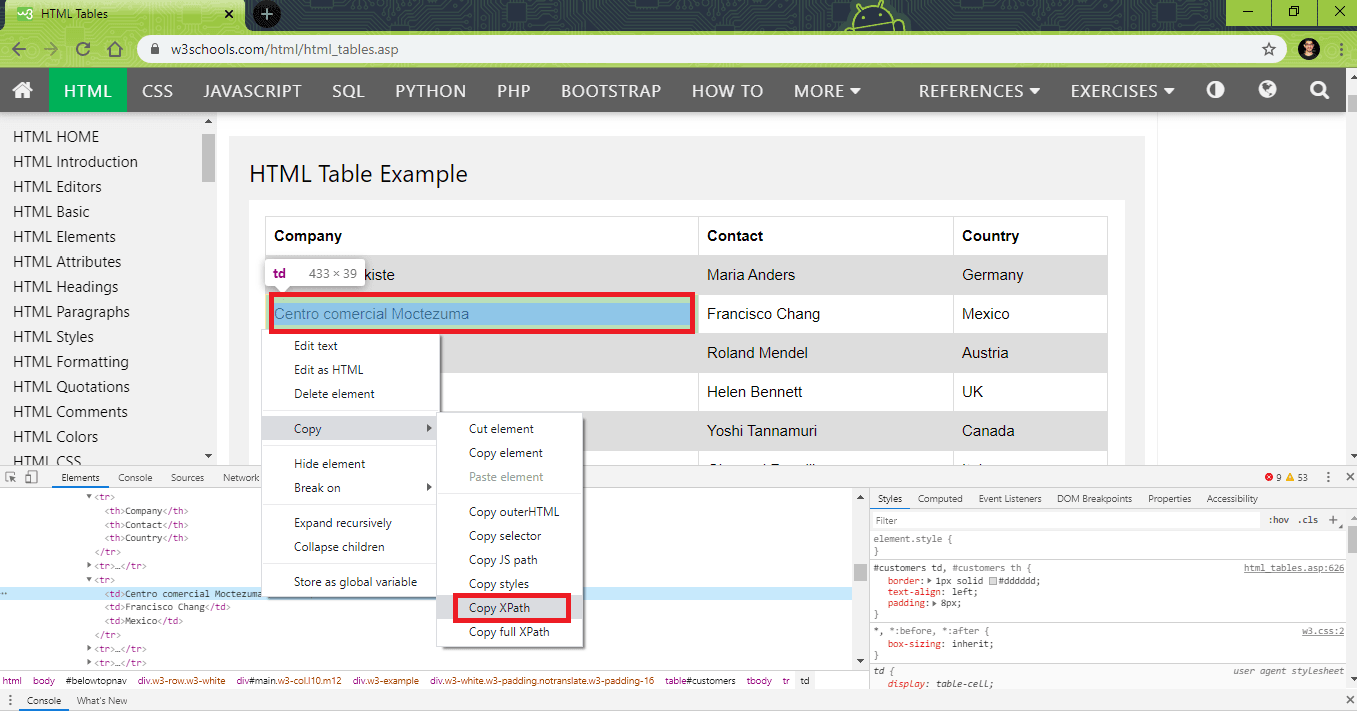Add a new style rule with plus icon
1357x711 pixels.
[1333, 519]
